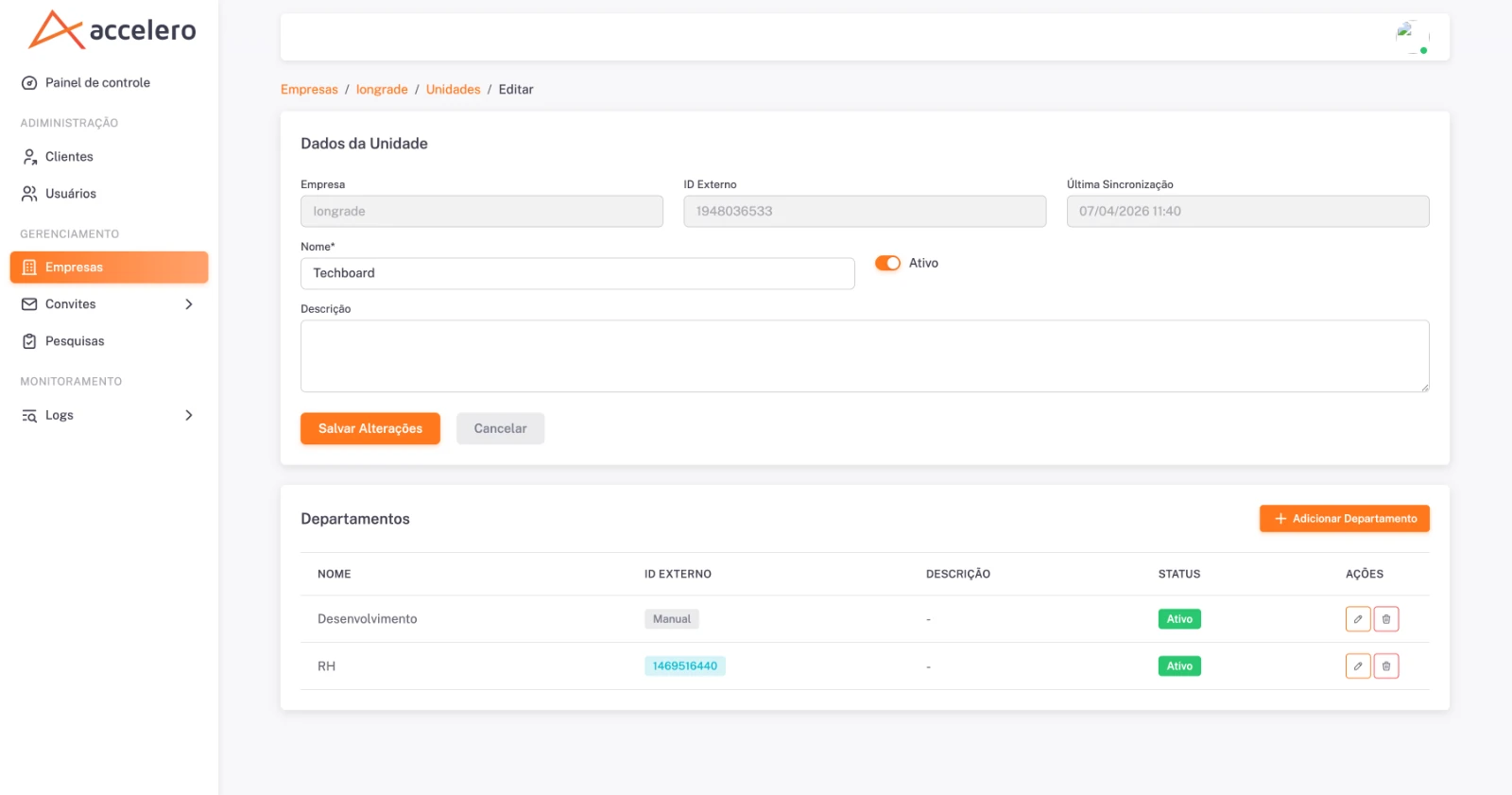This screenshot has width=1512, height=795.
Task: Delete the RH department
Action: pyautogui.click(x=1386, y=666)
